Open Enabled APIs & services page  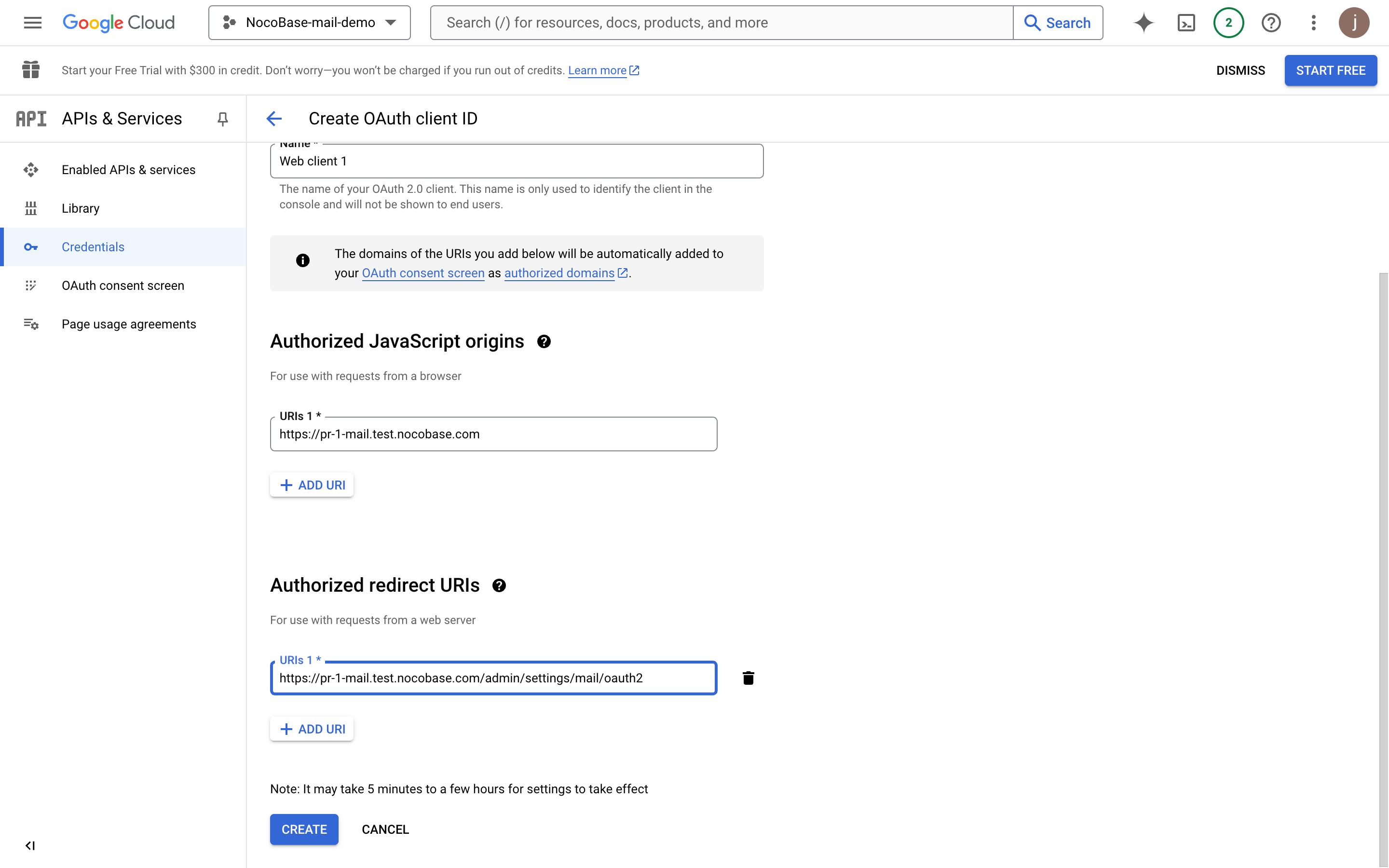pos(129,170)
